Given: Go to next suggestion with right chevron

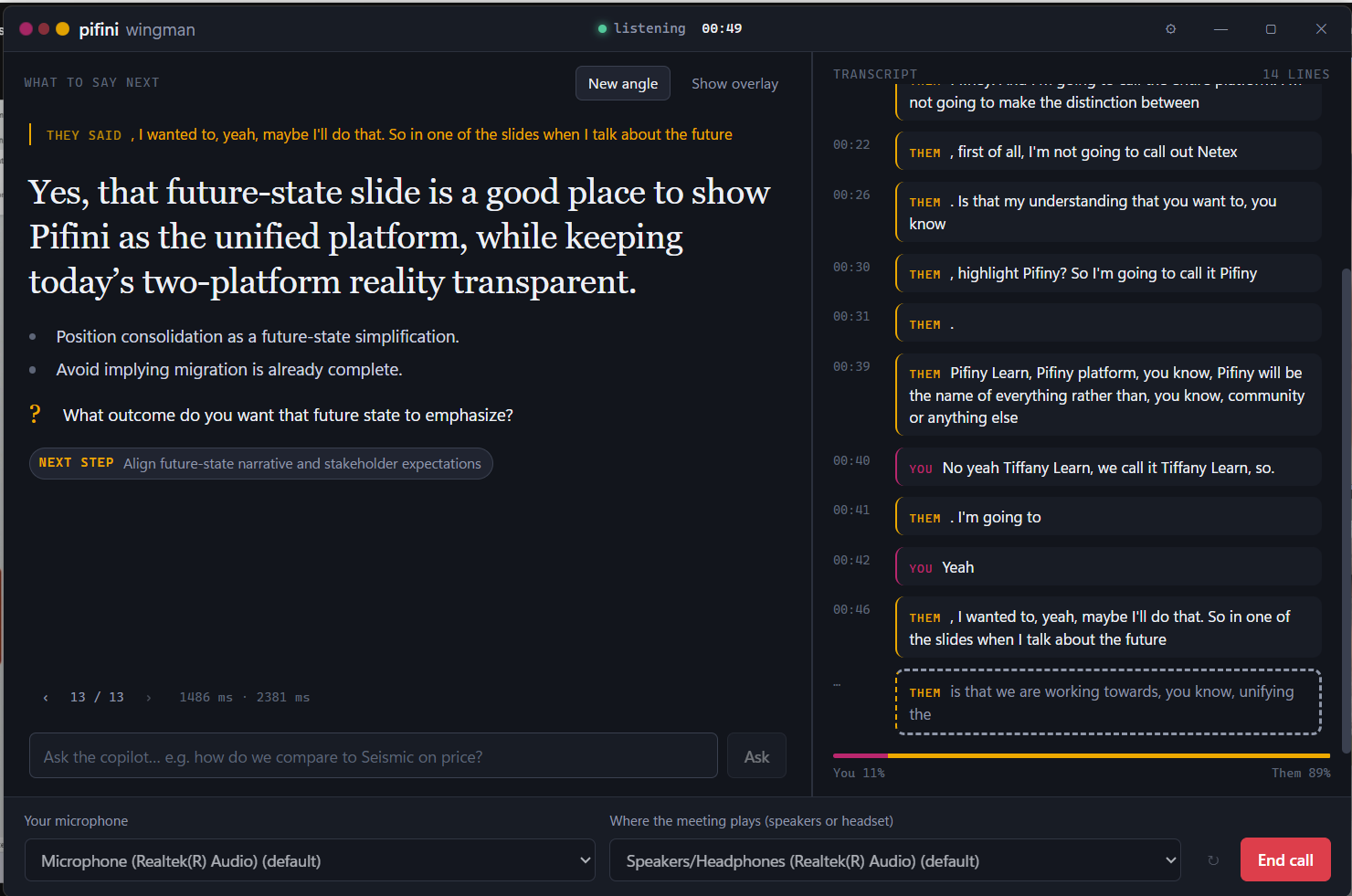Looking at the screenshot, I should tap(149, 698).
